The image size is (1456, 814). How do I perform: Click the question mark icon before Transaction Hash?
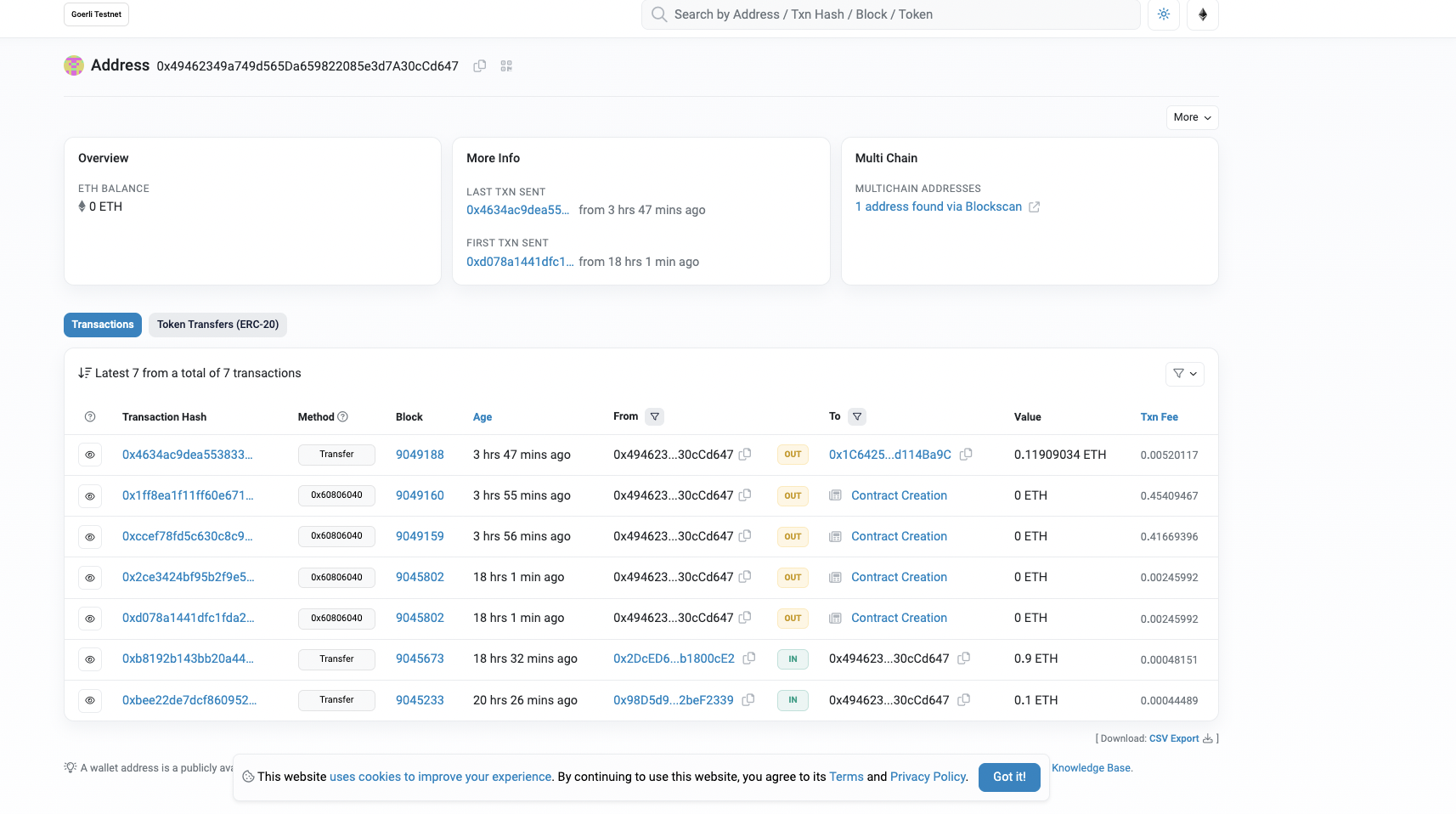click(90, 417)
